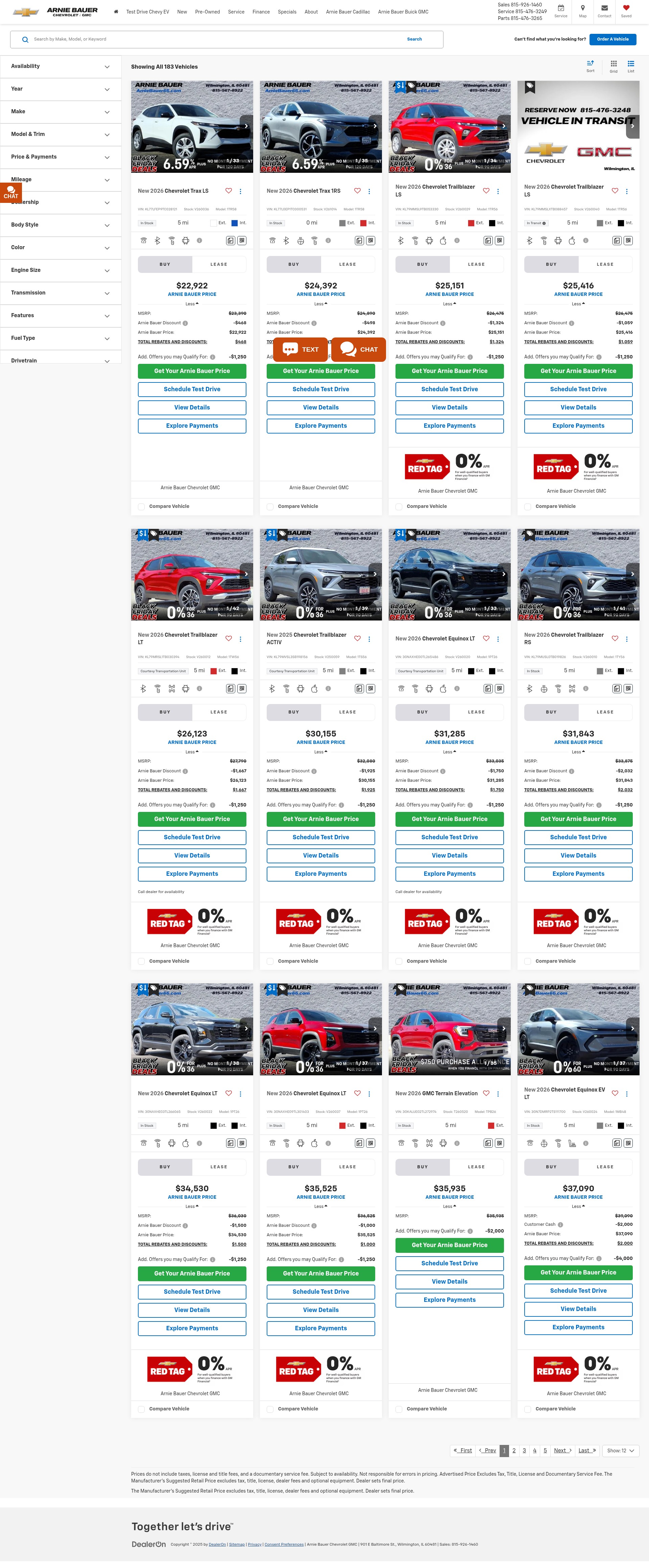Select LEASE tab on $22,922 Trax LS

tap(219, 264)
